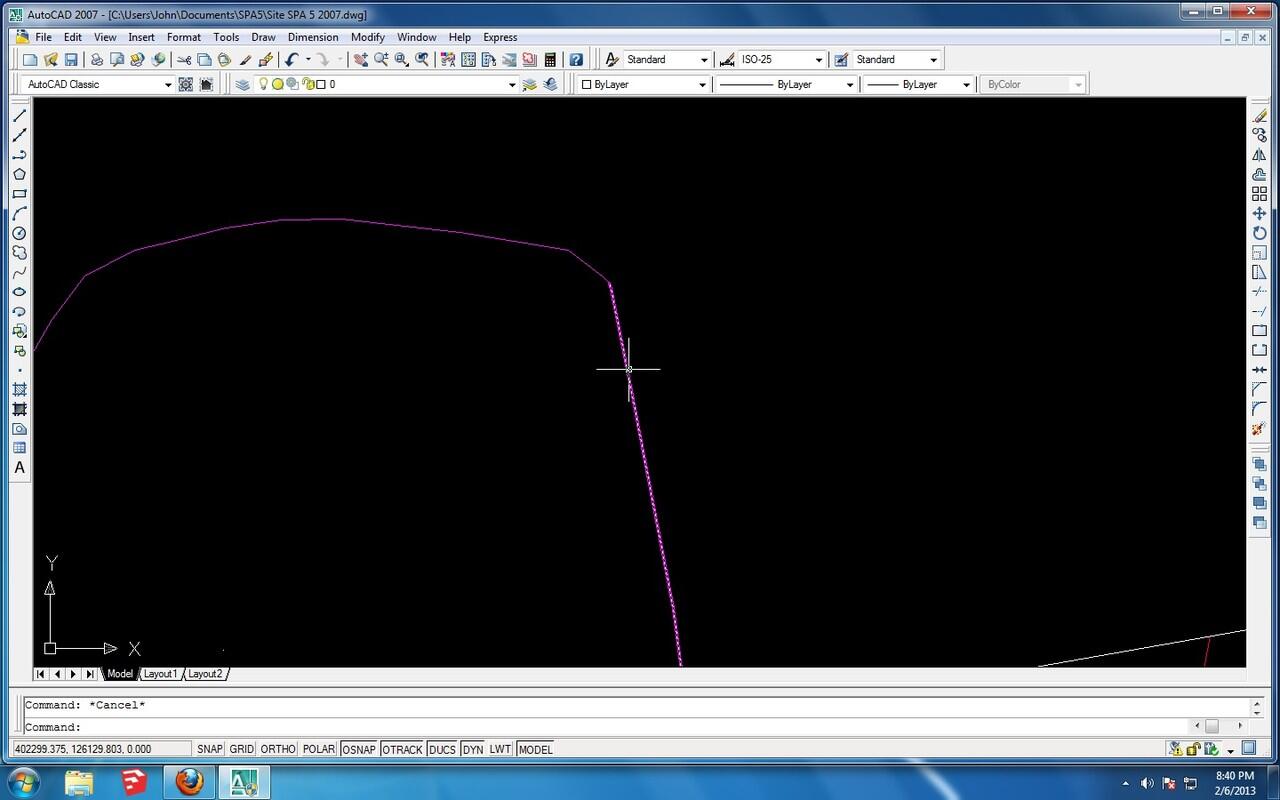Open the Table tool in Draw toolbar
The image size is (1280, 800).
[x=19, y=448]
